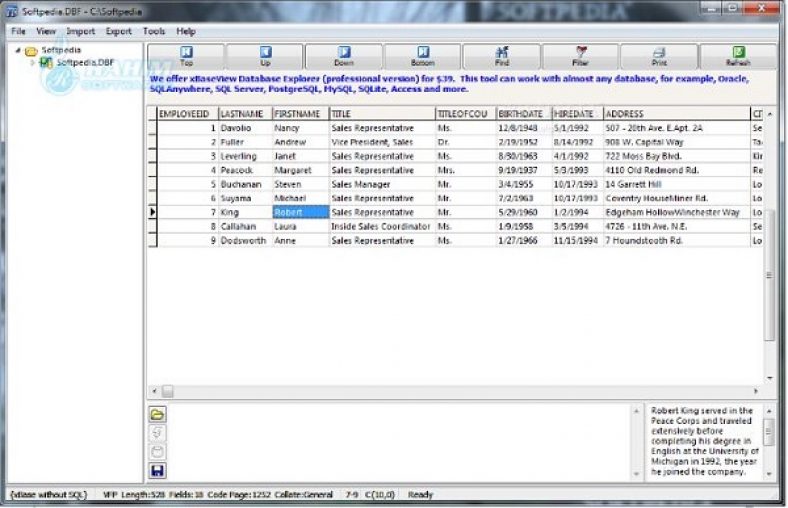Image resolution: width=788 pixels, height=508 pixels.
Task: Open the Tools menu
Action: (x=154, y=31)
